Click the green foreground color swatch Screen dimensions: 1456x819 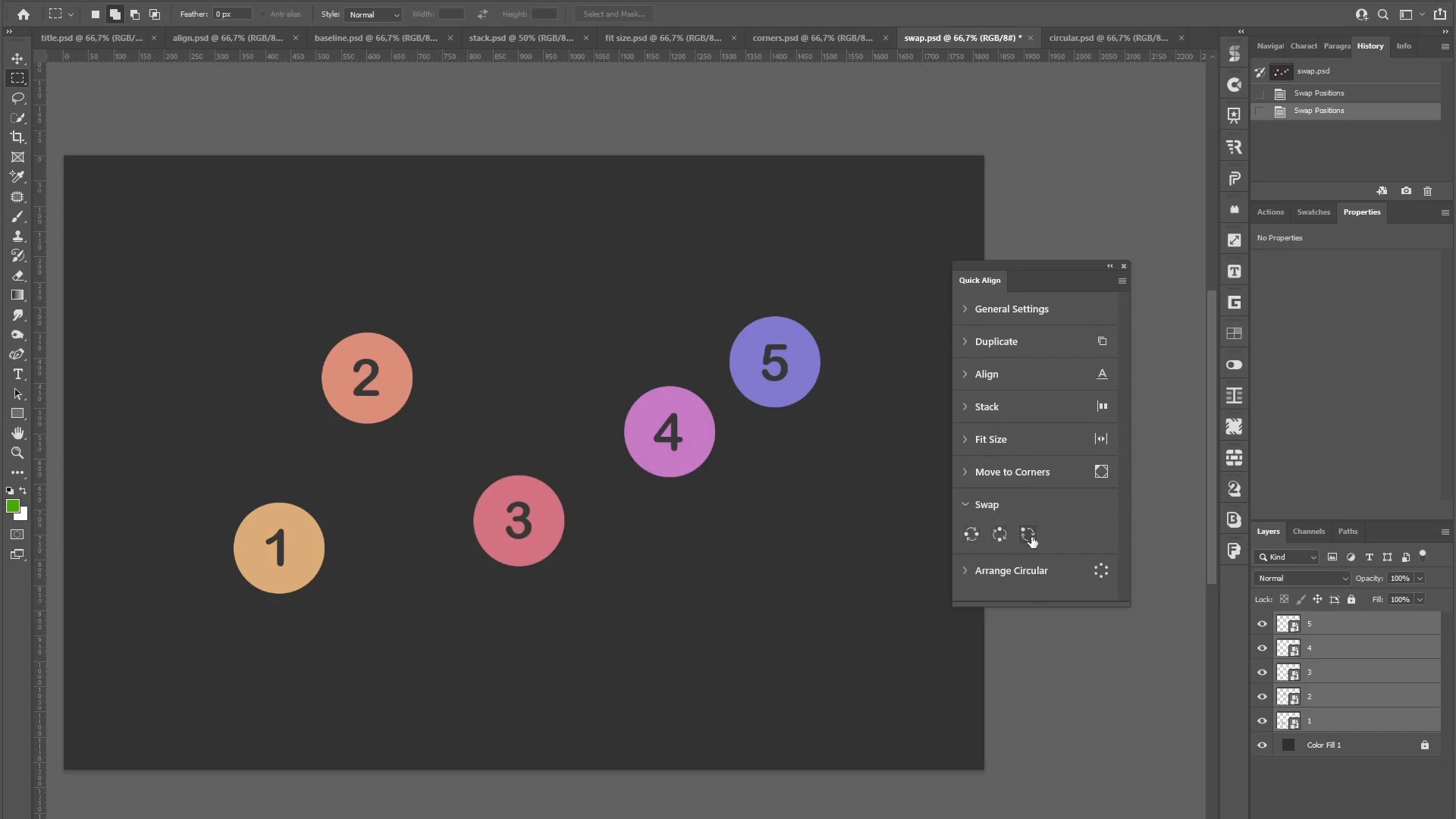[12, 507]
